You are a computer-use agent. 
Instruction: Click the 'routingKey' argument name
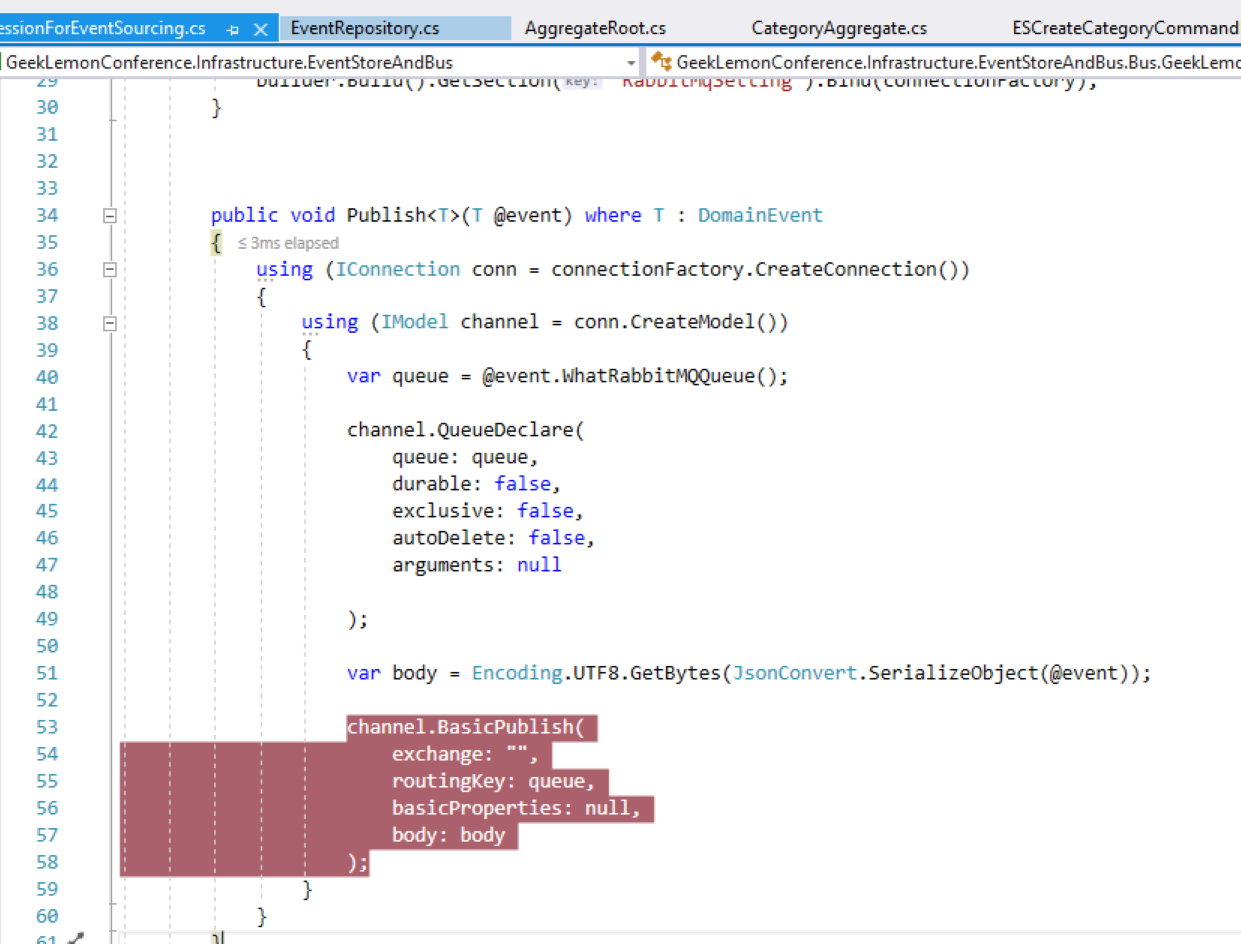coord(449,782)
